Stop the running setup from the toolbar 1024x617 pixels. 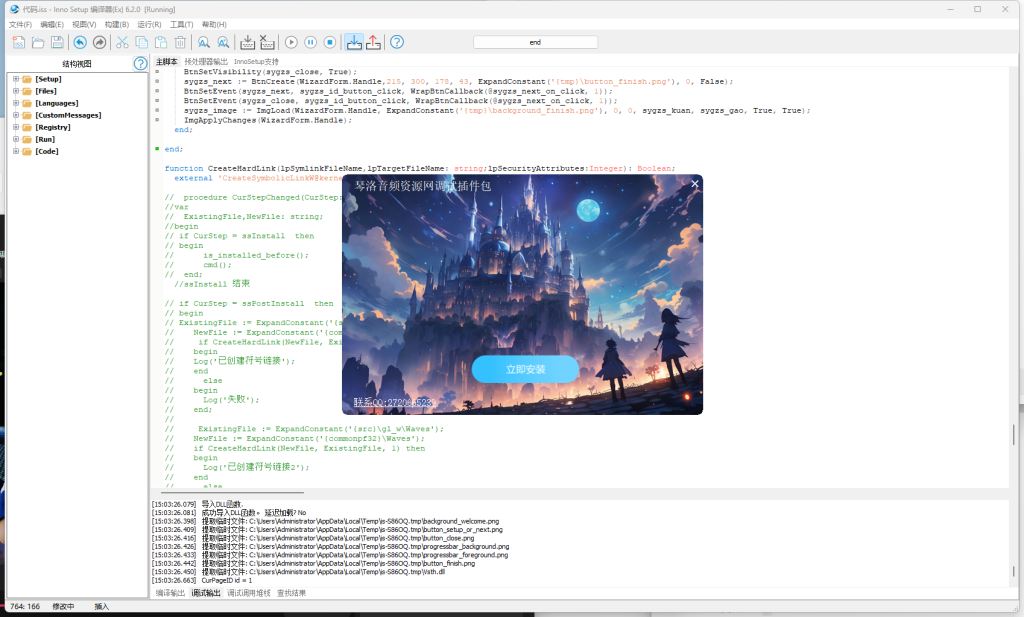click(329, 42)
